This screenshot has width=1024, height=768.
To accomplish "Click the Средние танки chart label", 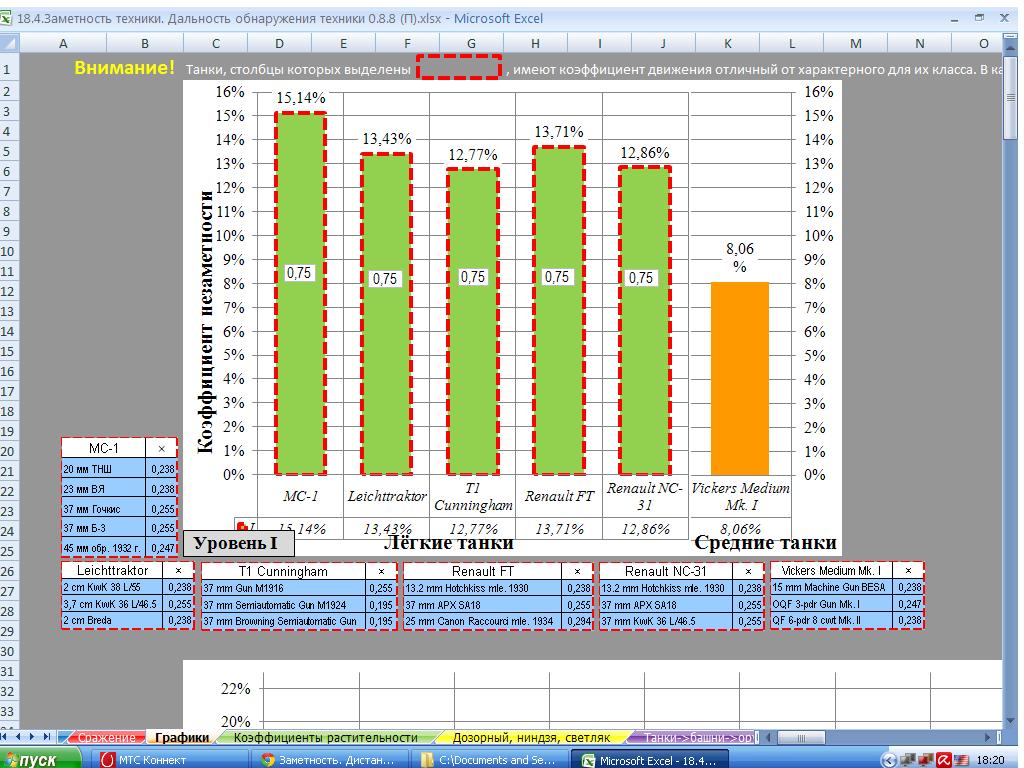I will tap(765, 542).
